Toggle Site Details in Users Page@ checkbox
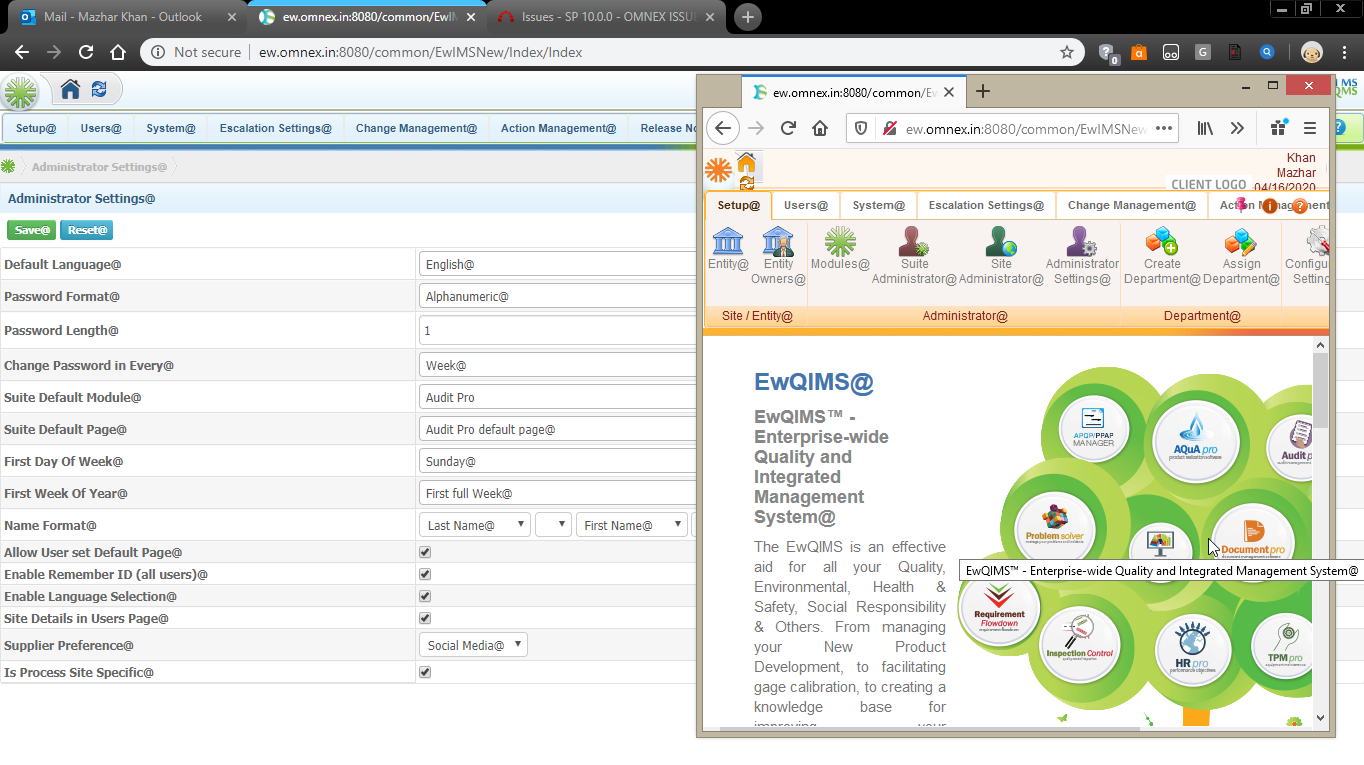This screenshot has height=765, width=1364. click(425, 618)
